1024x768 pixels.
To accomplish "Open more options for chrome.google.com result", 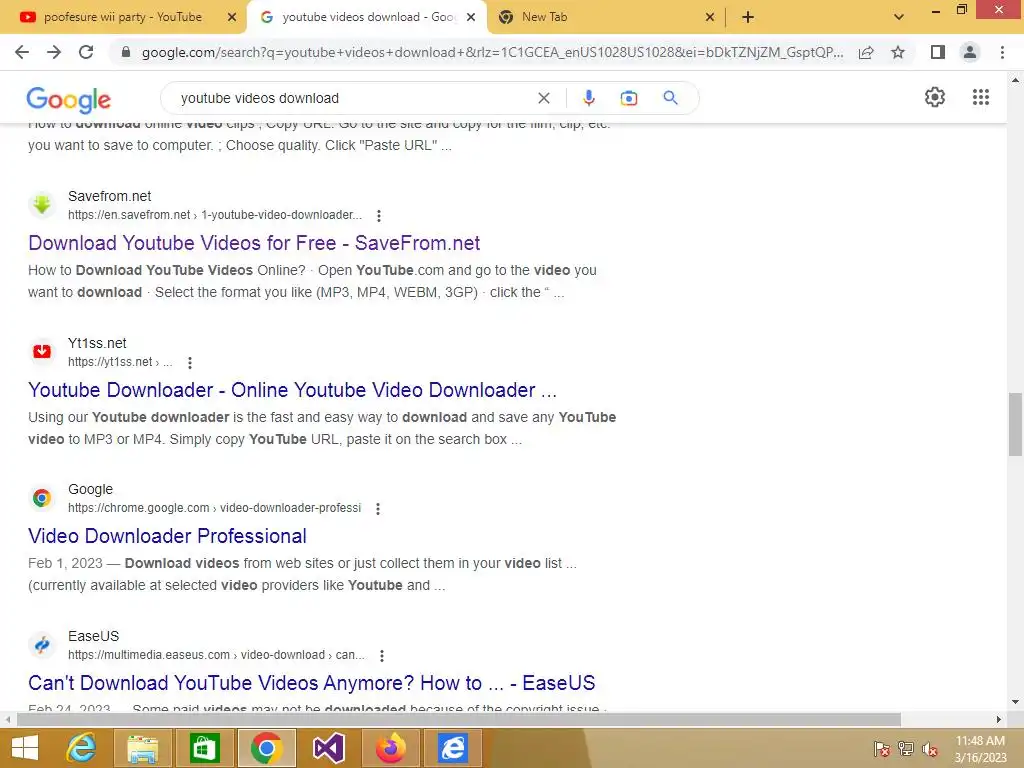I will pos(377,509).
